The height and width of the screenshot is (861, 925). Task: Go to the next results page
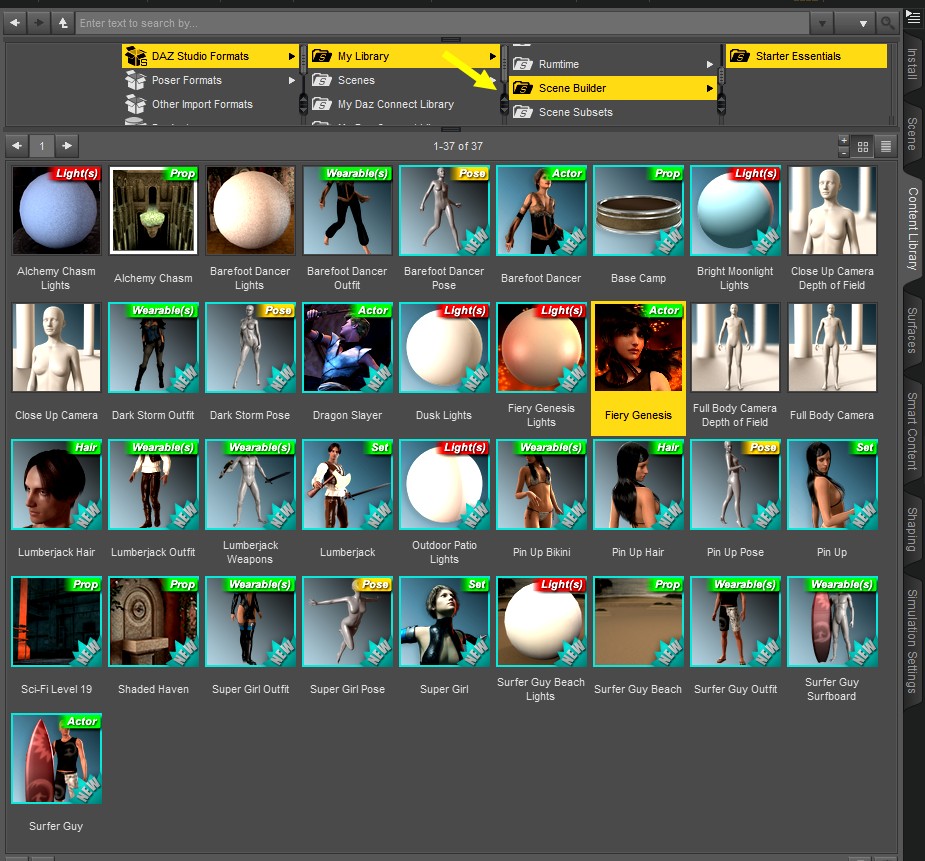(67, 146)
